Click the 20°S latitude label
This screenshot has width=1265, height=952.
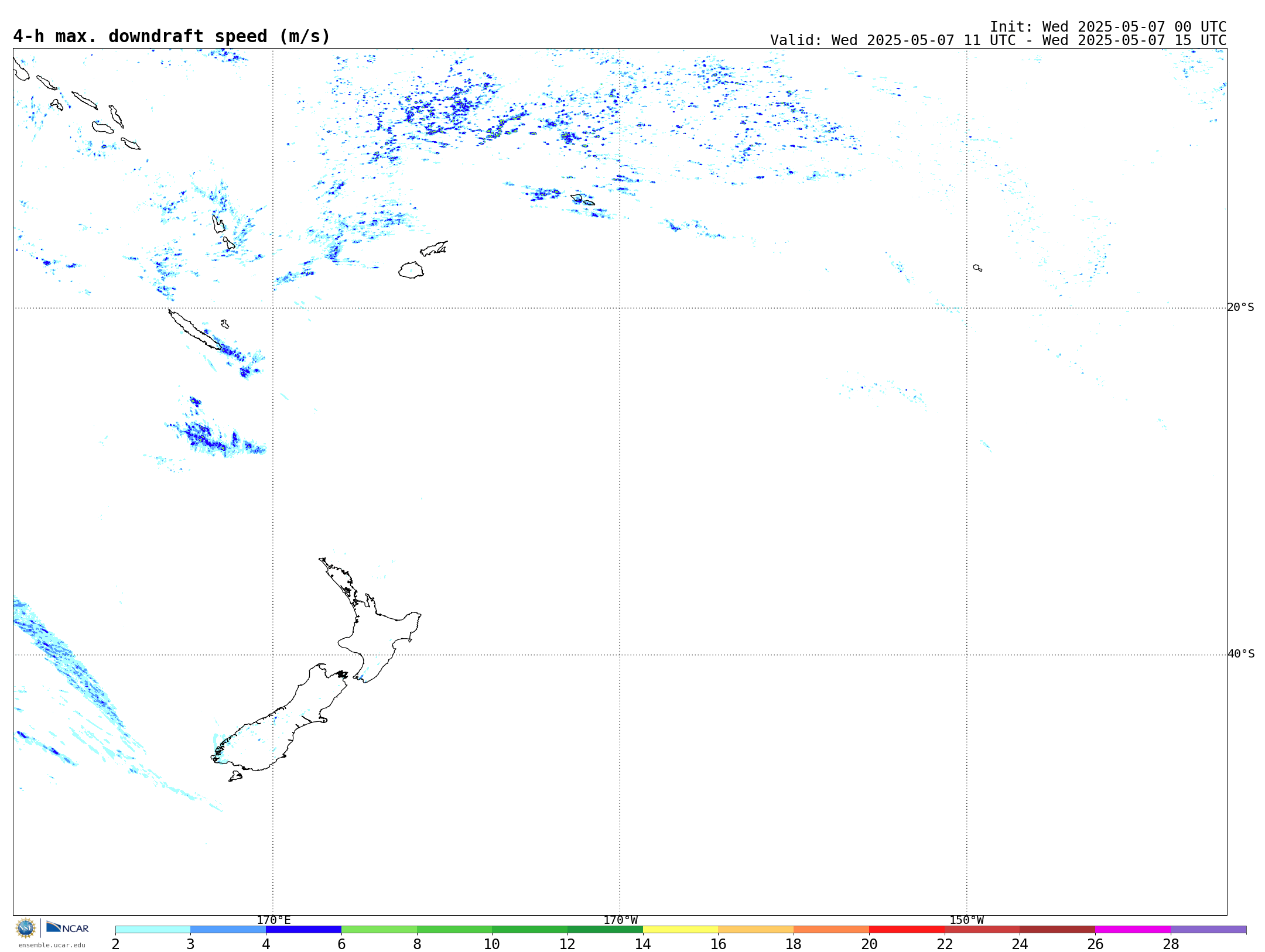click(1241, 307)
